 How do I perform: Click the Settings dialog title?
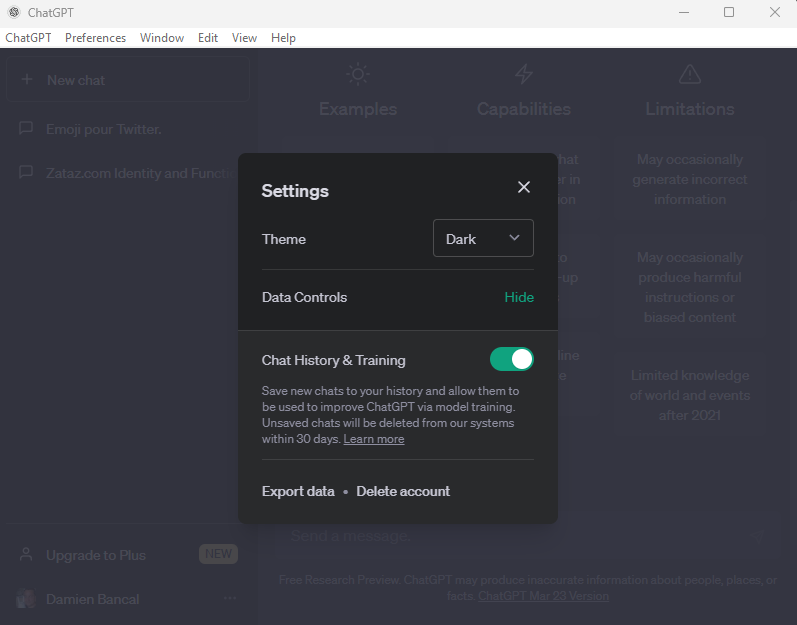click(x=295, y=191)
